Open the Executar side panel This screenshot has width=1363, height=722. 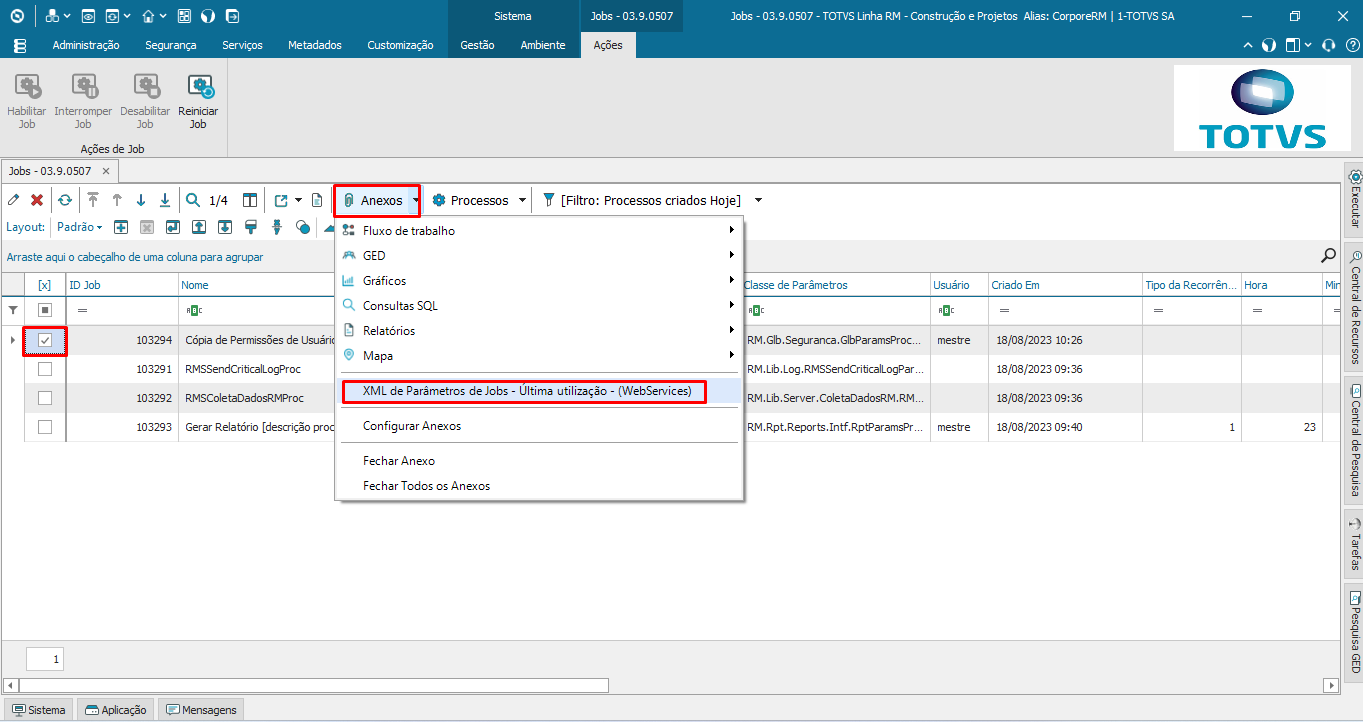[x=1354, y=199]
